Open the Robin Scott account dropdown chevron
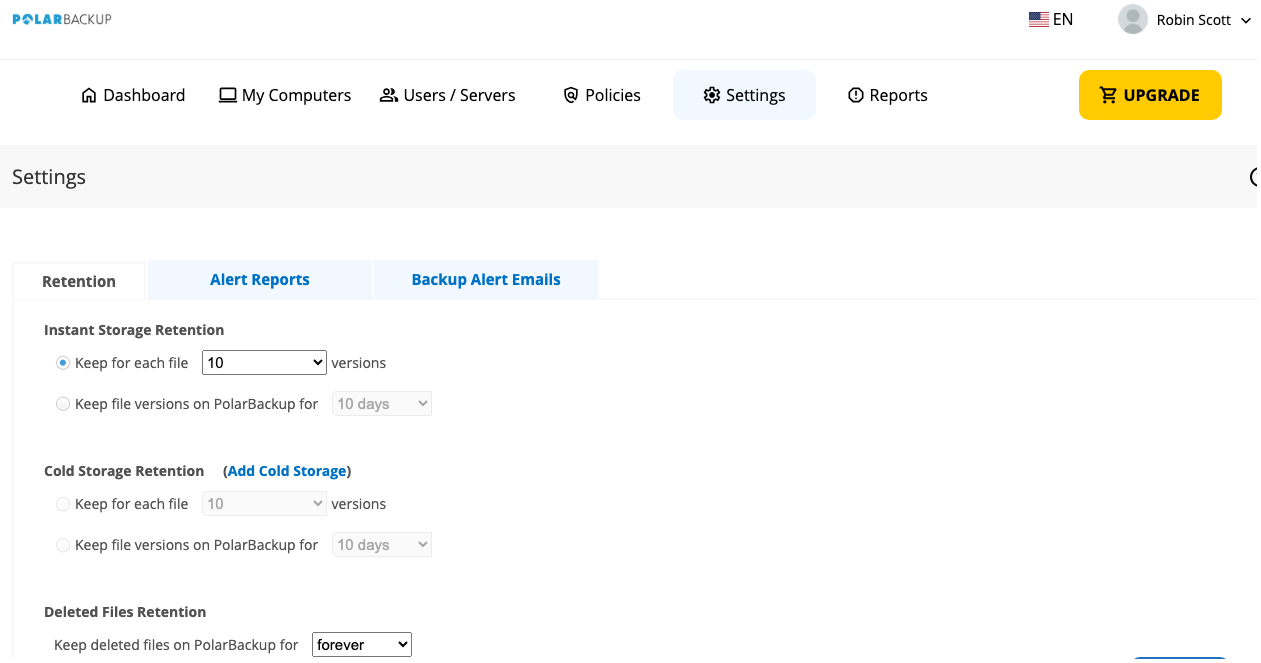This screenshot has width=1261, height=663. (x=1245, y=21)
